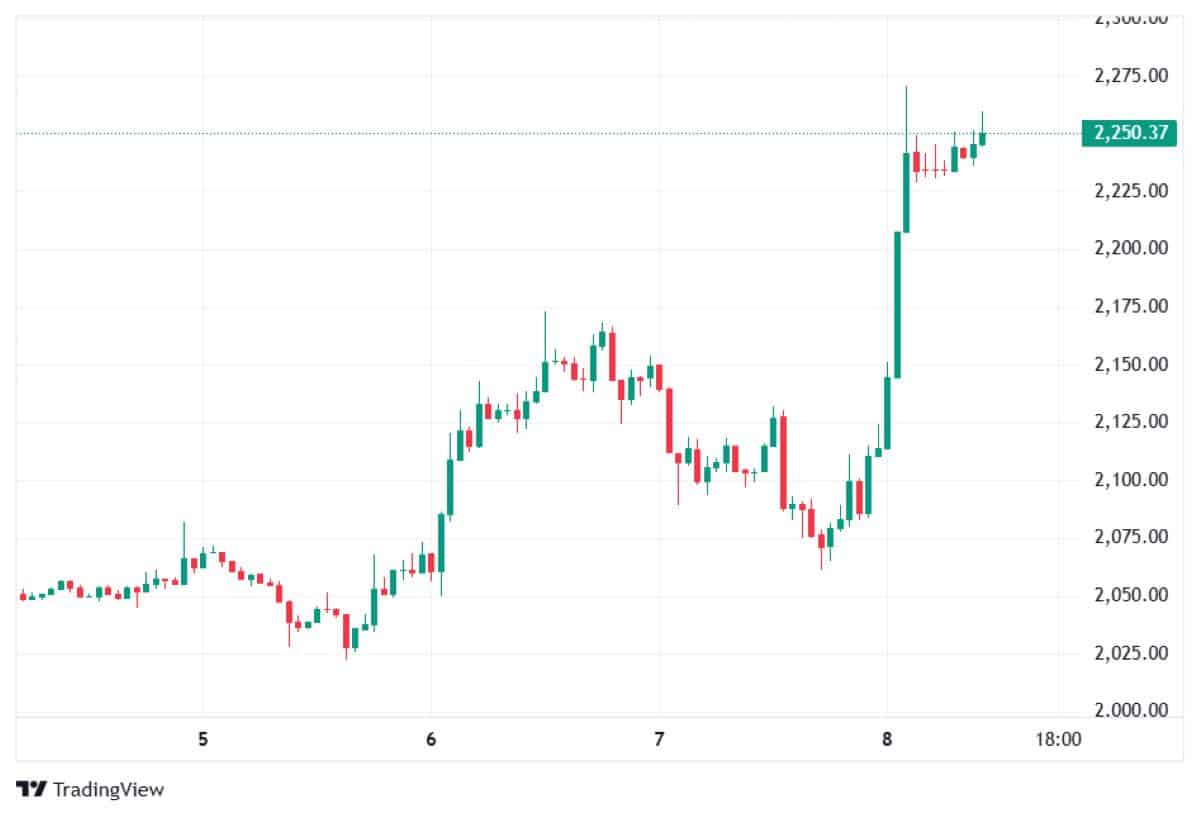Open the TradingView text link

tap(108, 789)
